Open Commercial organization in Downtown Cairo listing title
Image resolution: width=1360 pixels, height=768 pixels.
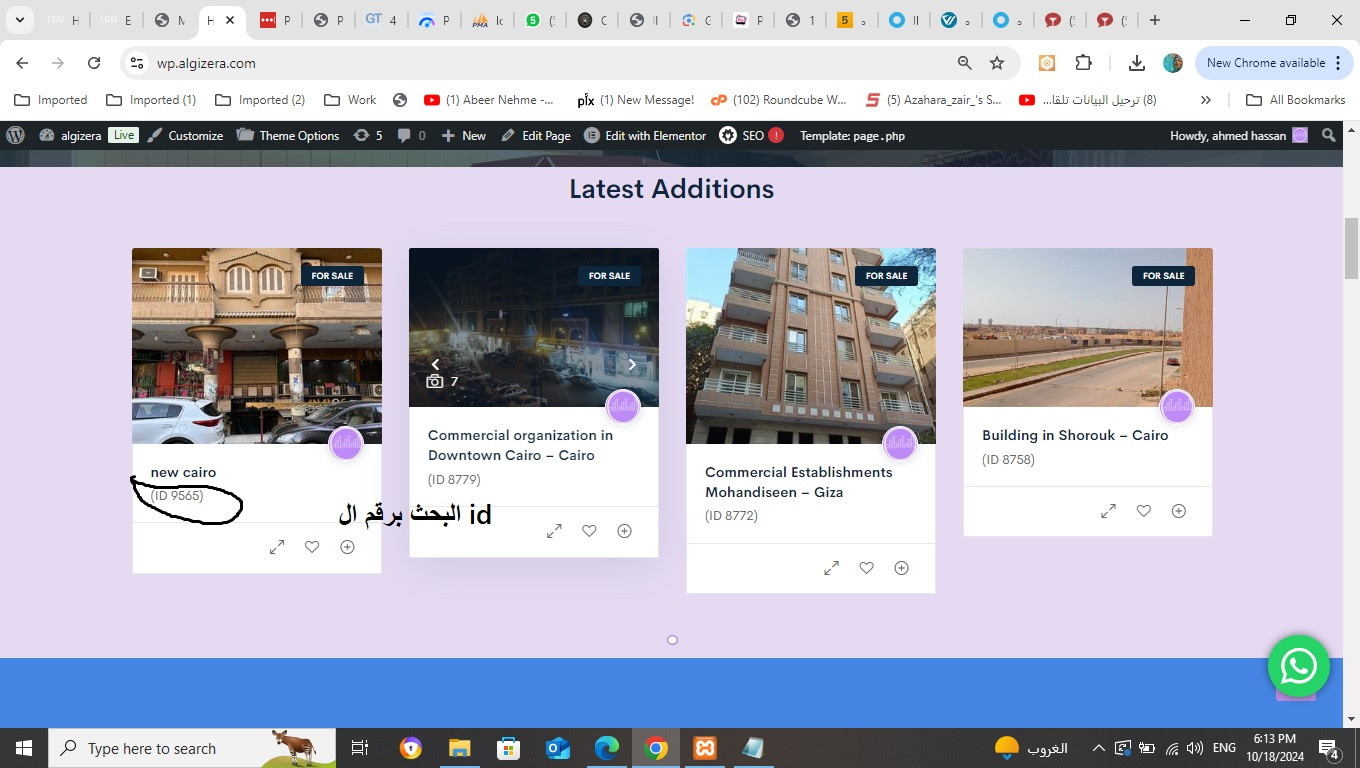(x=520, y=445)
